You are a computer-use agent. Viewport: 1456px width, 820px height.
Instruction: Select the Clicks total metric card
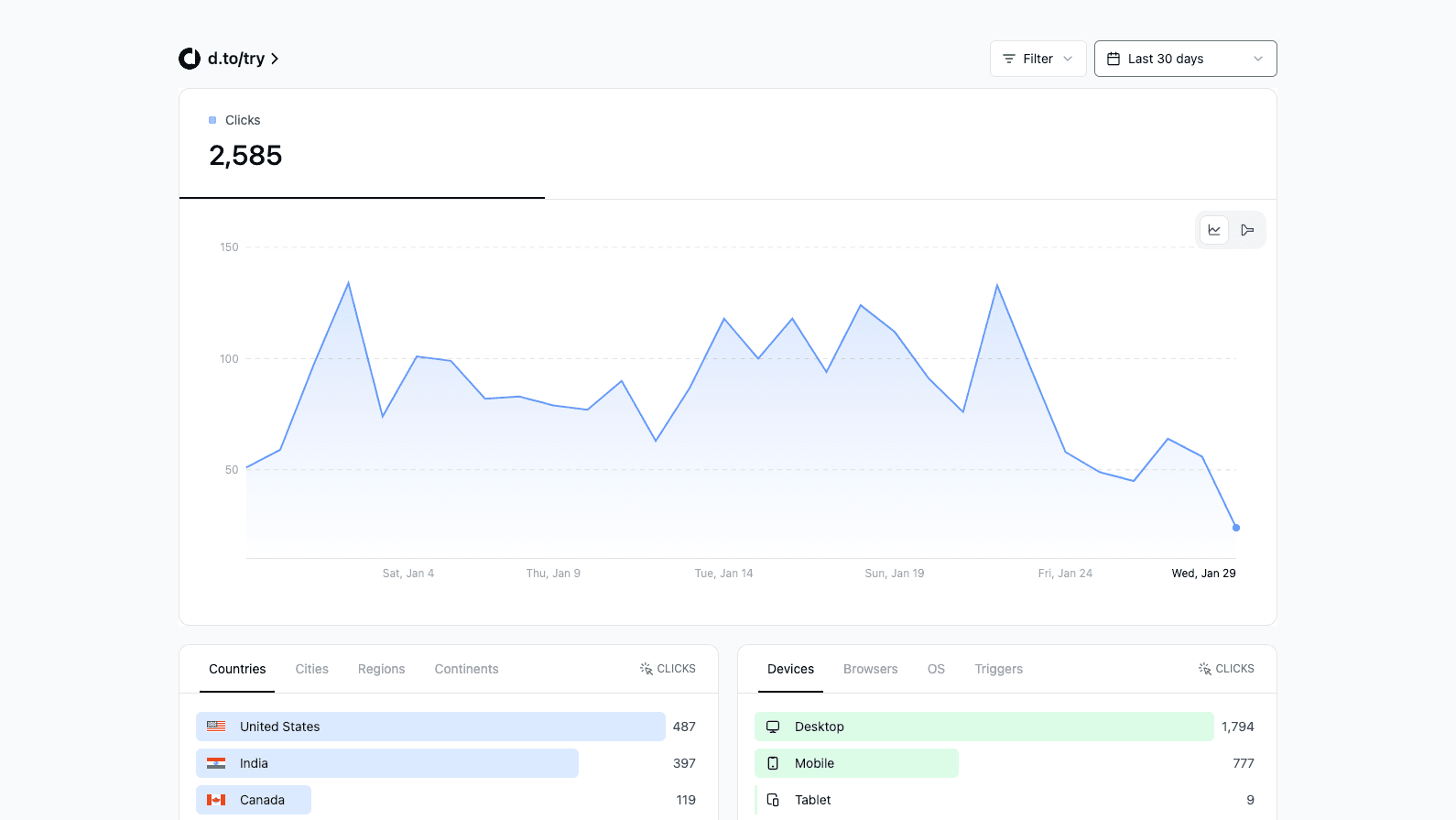pyautogui.click(x=362, y=144)
